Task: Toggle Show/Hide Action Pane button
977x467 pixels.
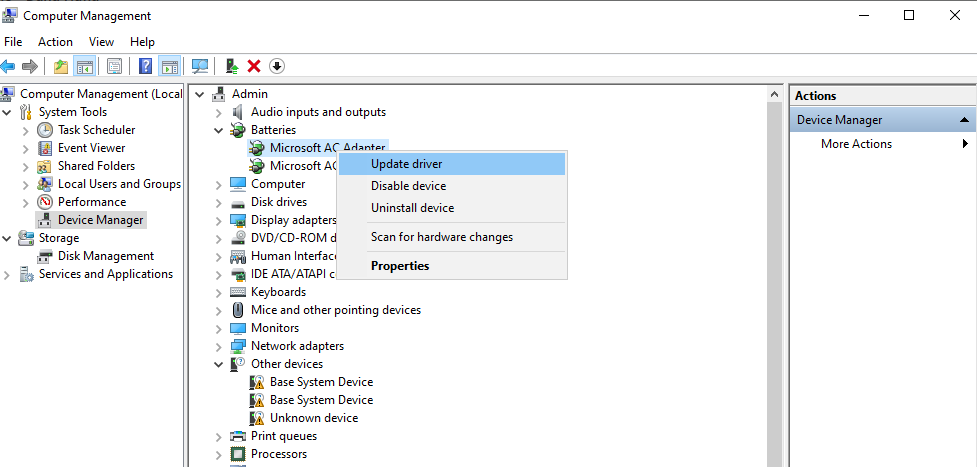Action: pos(170,66)
